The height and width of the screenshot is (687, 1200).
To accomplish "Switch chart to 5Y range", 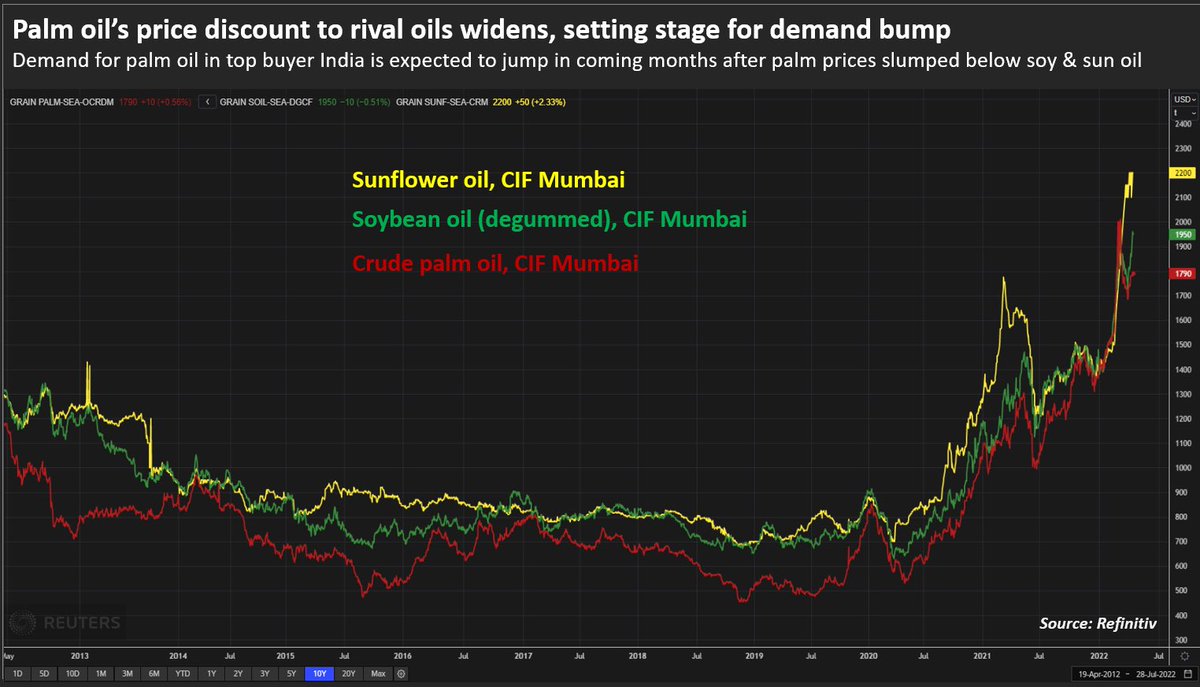I will coord(291,674).
